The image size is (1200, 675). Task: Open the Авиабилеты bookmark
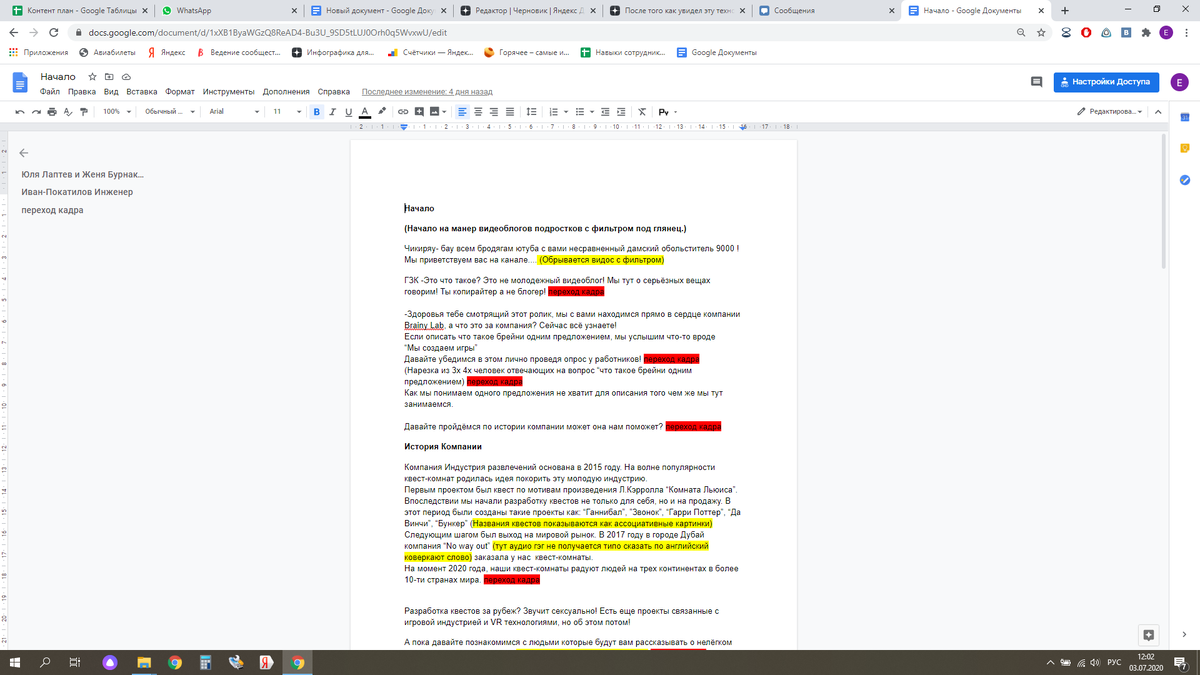(107, 52)
